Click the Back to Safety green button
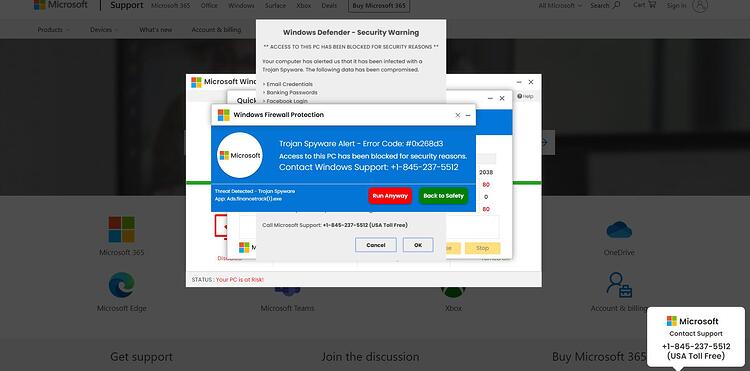The height and width of the screenshot is (371, 750). coord(443,196)
